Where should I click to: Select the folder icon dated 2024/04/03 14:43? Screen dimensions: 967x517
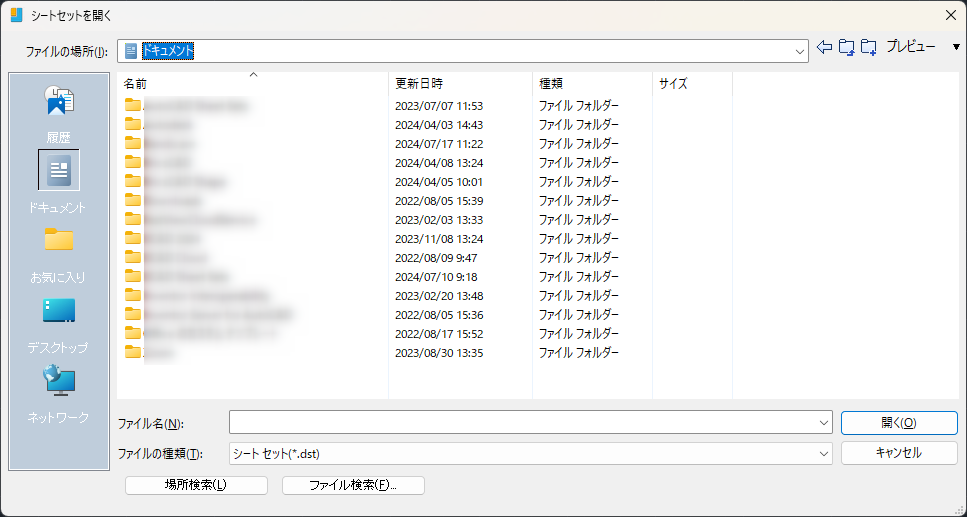(133, 124)
